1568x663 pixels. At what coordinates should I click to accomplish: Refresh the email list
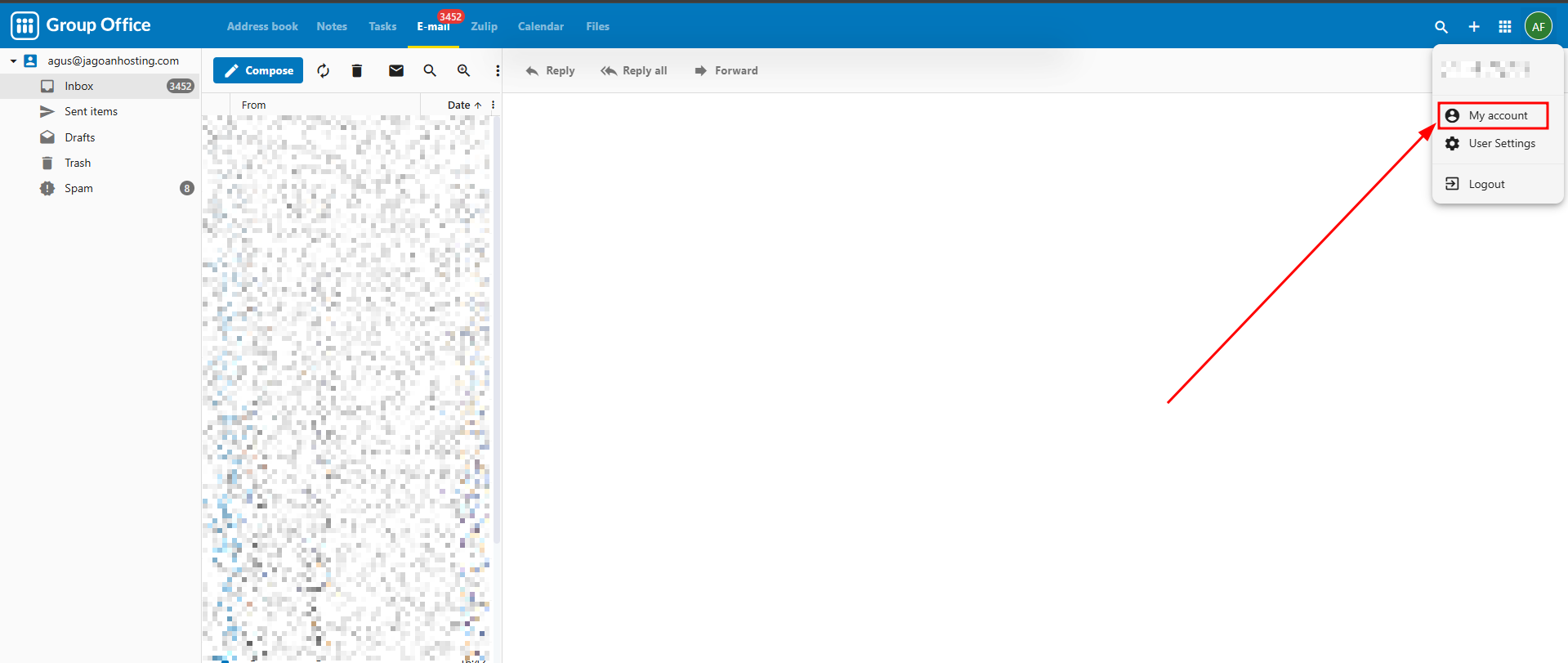tap(324, 71)
